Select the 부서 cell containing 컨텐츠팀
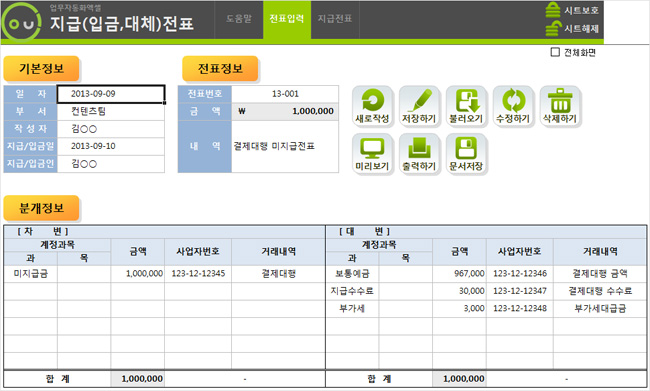 coord(111,111)
